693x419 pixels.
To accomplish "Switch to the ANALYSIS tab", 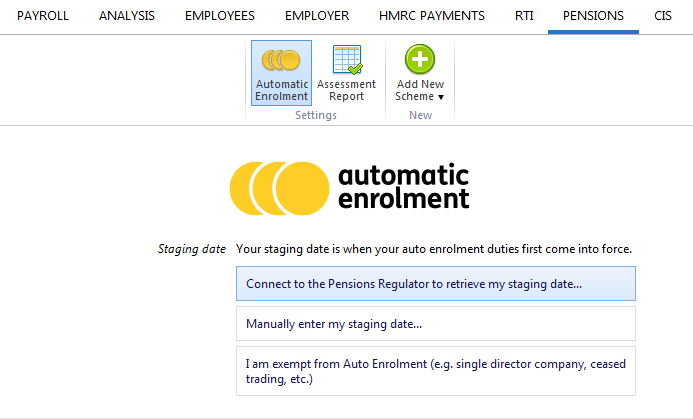I will (127, 16).
